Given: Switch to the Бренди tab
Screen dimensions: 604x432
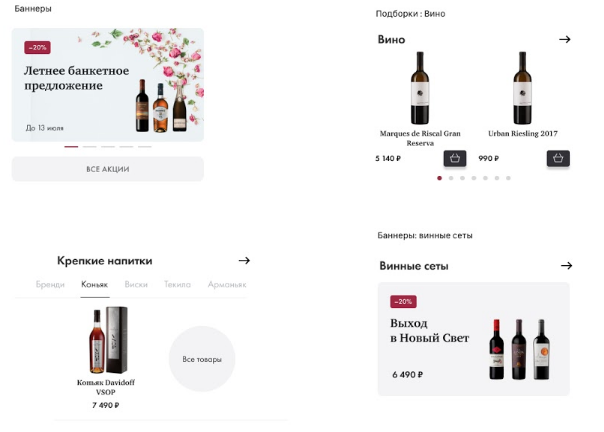Looking at the screenshot, I should (x=50, y=285).
